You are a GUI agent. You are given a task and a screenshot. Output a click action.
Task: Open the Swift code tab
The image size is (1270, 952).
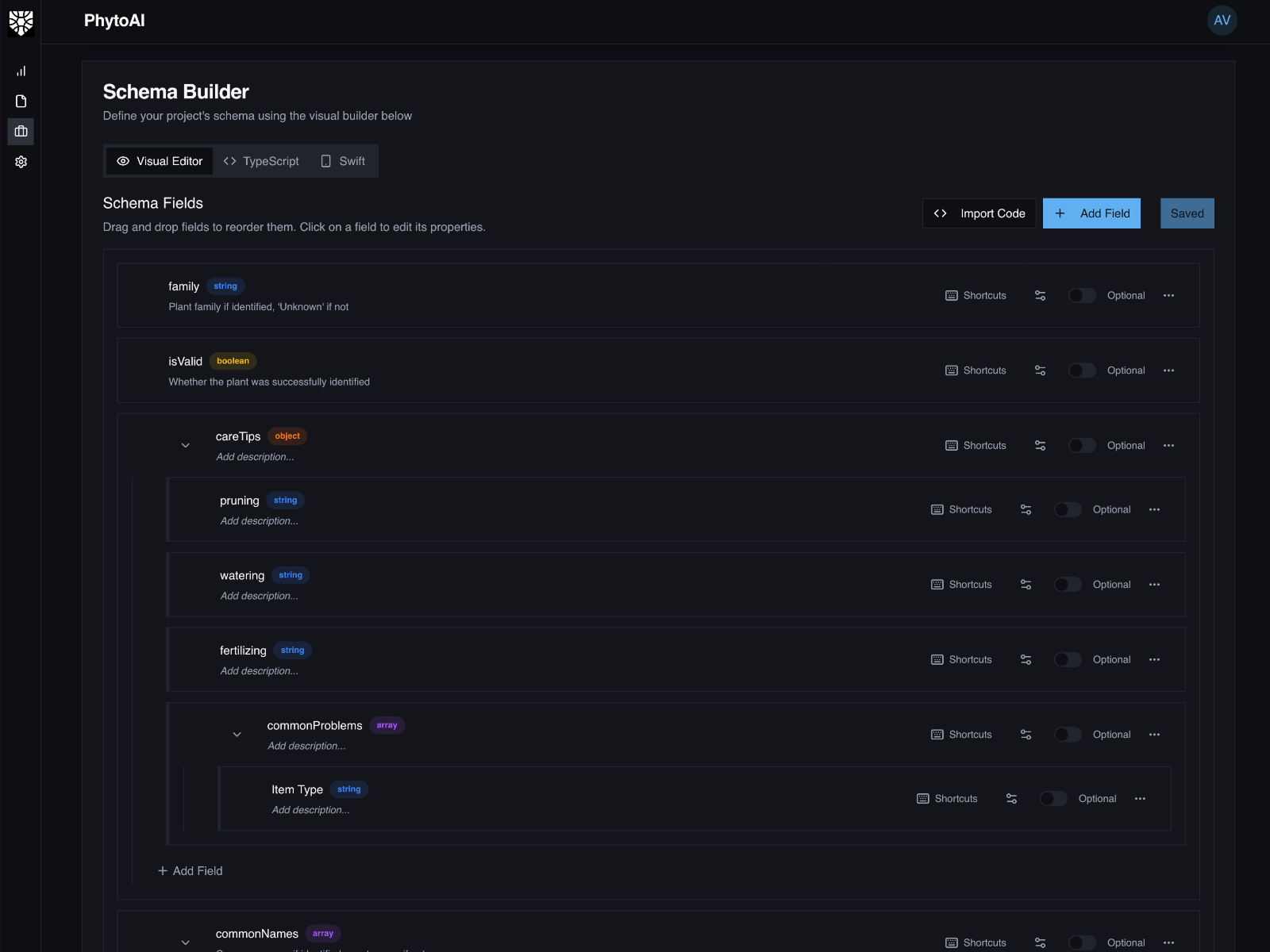click(x=343, y=161)
